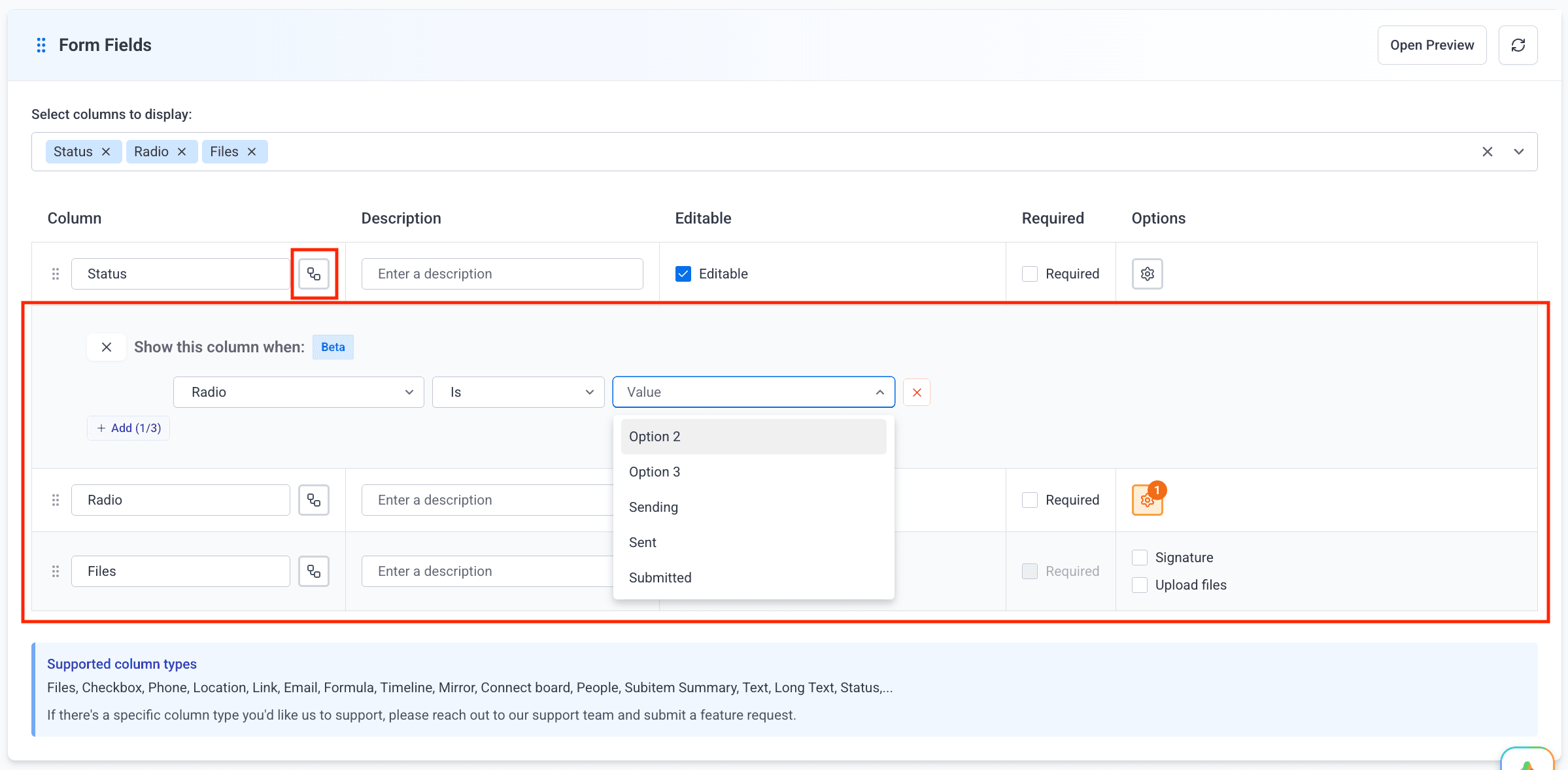Check the Required checkbox for Radio
1568x770 pixels.
1030,500
